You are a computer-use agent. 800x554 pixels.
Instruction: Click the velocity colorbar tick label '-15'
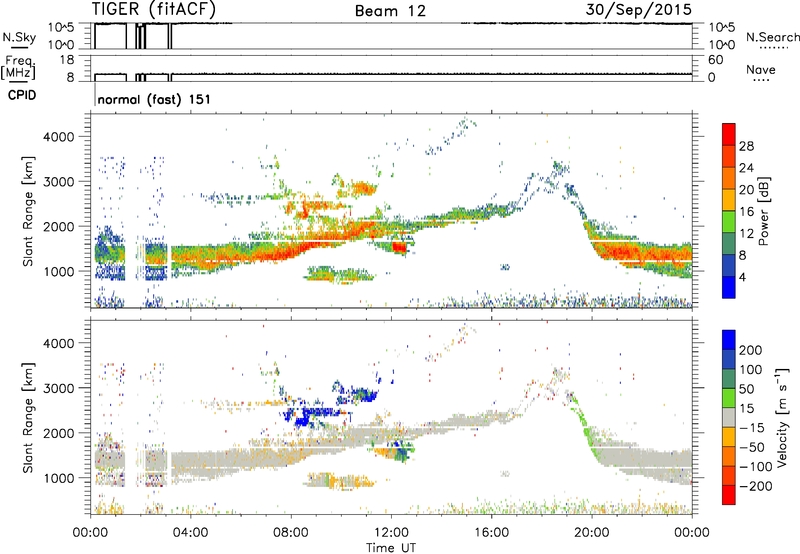pos(752,427)
